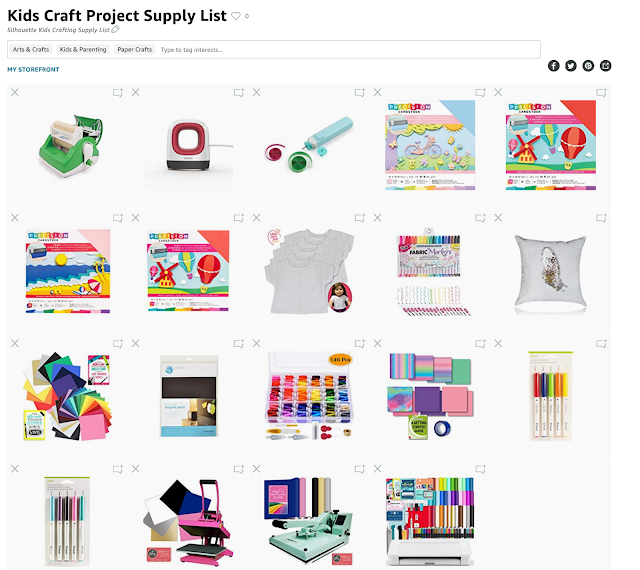Remove the embroidery floss organizer item
This screenshot has width=640, height=570.
click(x=256, y=343)
